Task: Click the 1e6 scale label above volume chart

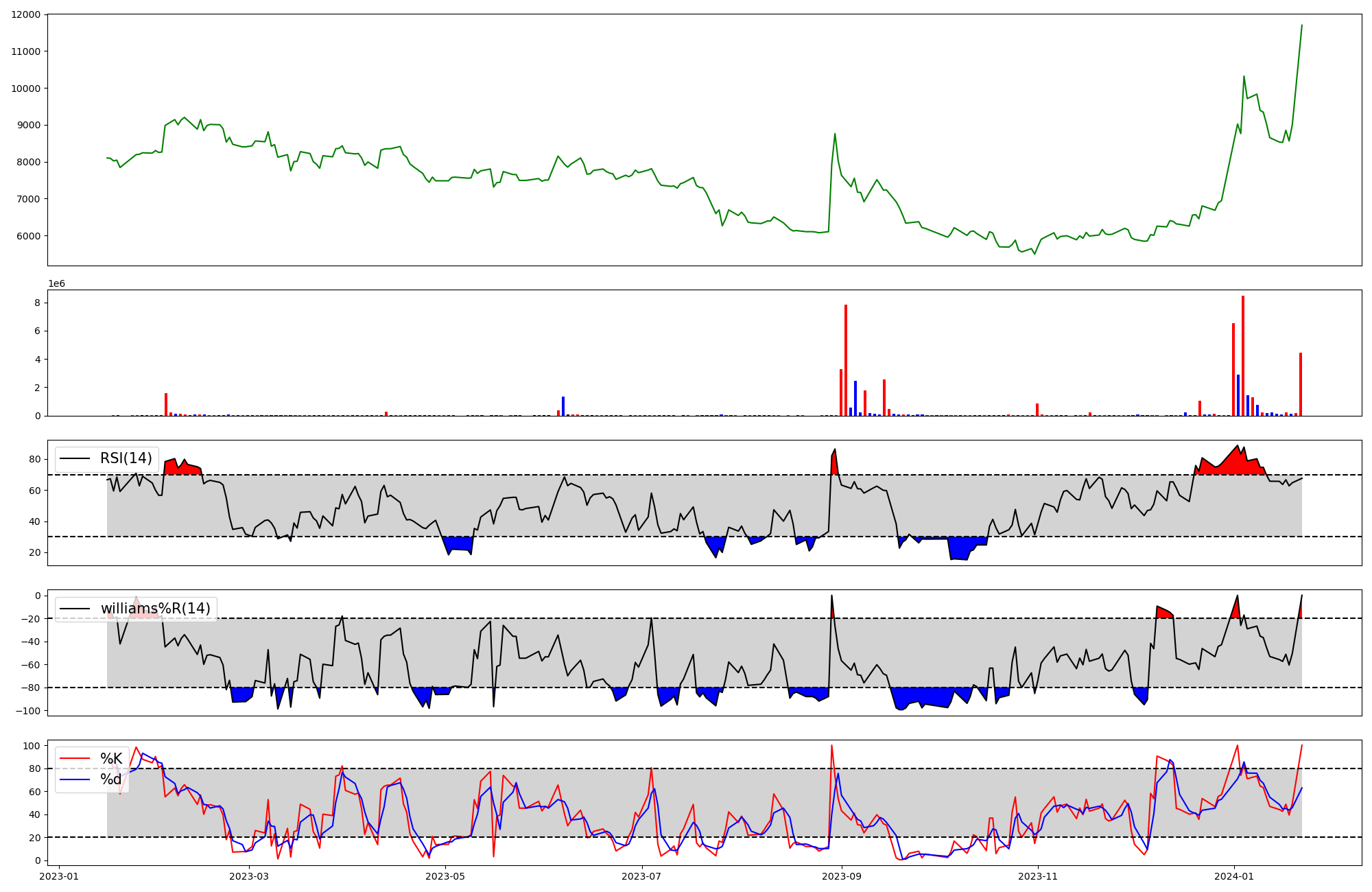Action: pyautogui.click(x=56, y=283)
